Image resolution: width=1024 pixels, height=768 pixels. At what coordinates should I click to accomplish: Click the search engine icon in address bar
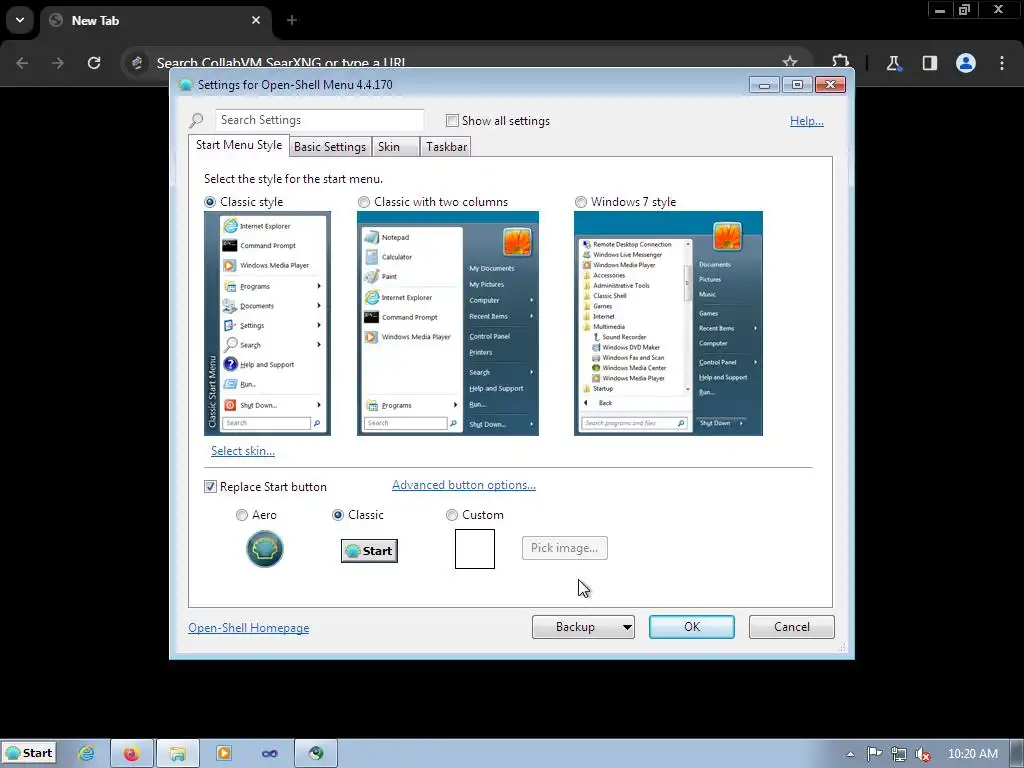(x=137, y=63)
